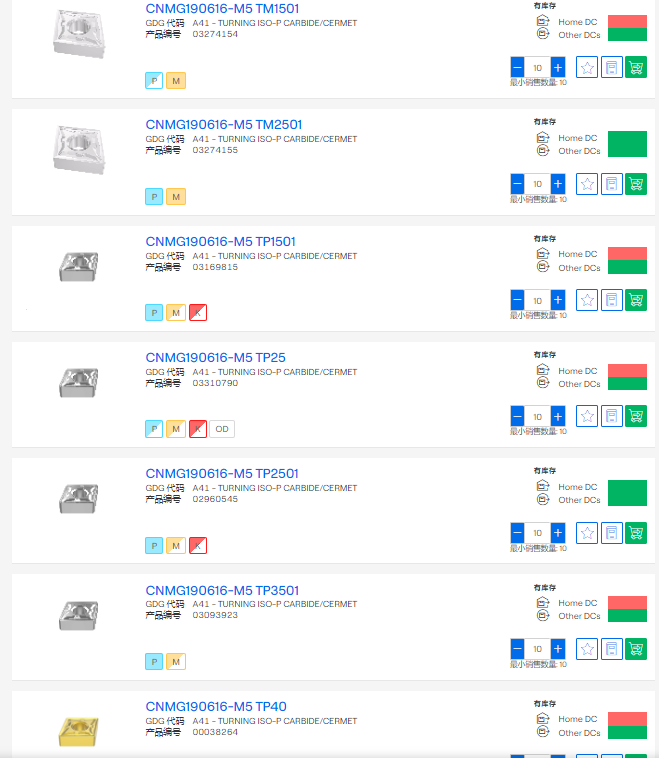The height and width of the screenshot is (759, 659).
Task: Click the red K material tag on TP1501
Action: point(198,313)
